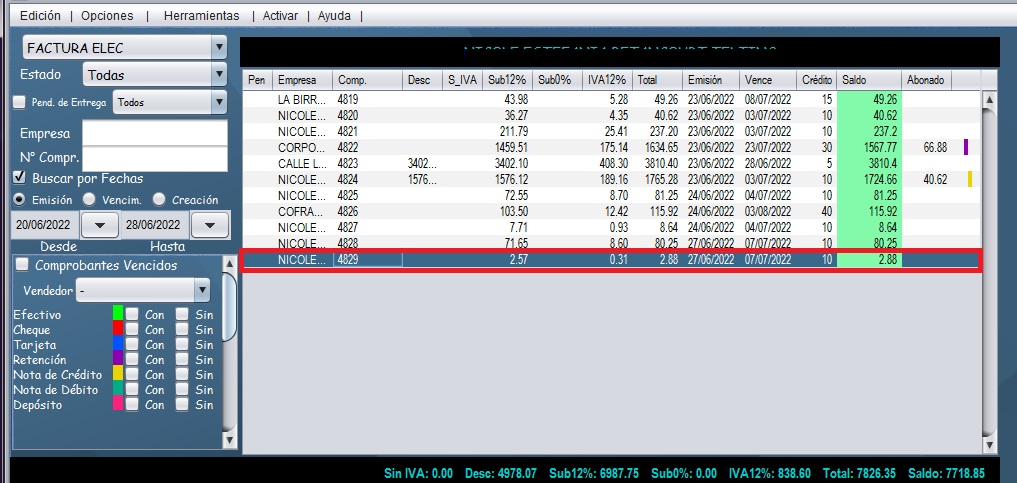Click the table's scroll up arrow
The width and height of the screenshot is (1017, 483).
tap(990, 100)
